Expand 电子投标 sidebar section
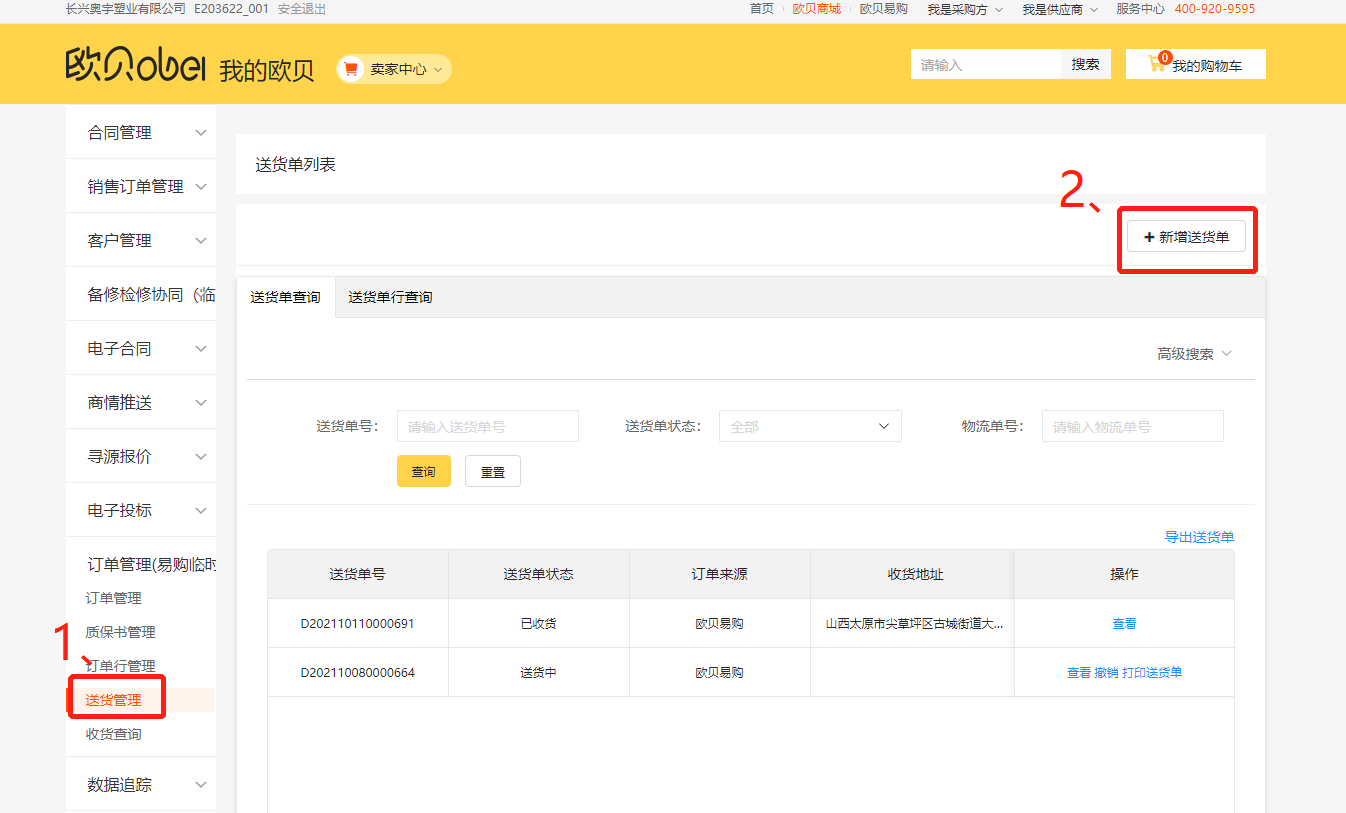 point(141,510)
